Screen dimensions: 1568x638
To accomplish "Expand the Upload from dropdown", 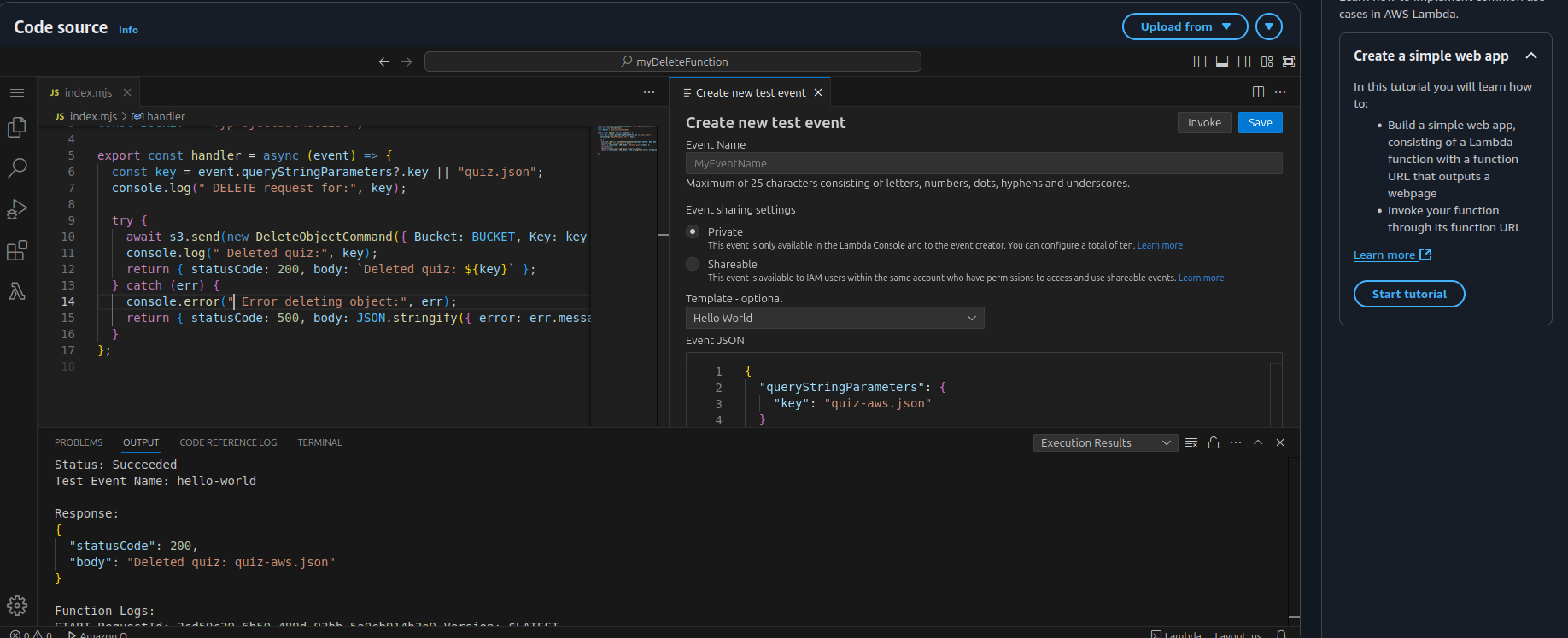I will coord(1185,26).
